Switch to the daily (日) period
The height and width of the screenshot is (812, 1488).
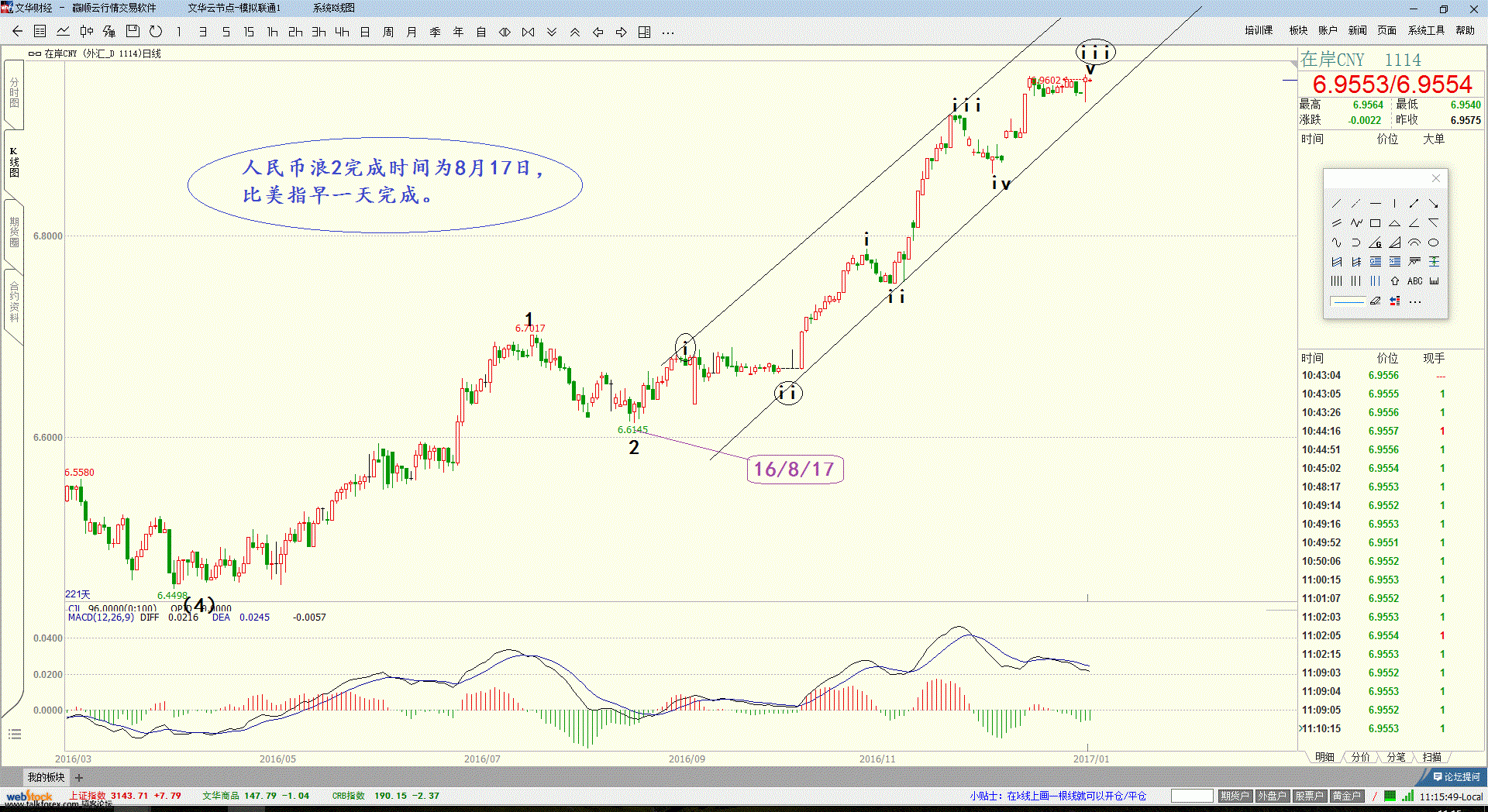tap(365, 32)
